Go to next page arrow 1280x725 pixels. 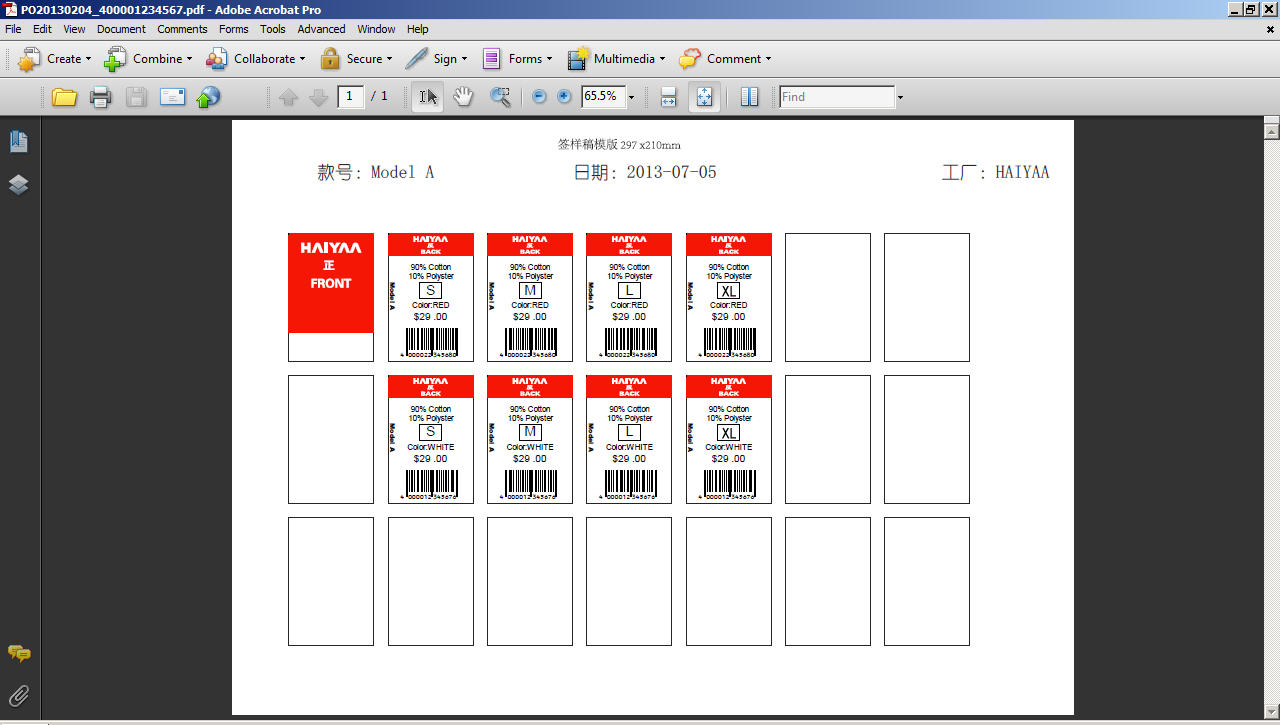click(x=319, y=97)
